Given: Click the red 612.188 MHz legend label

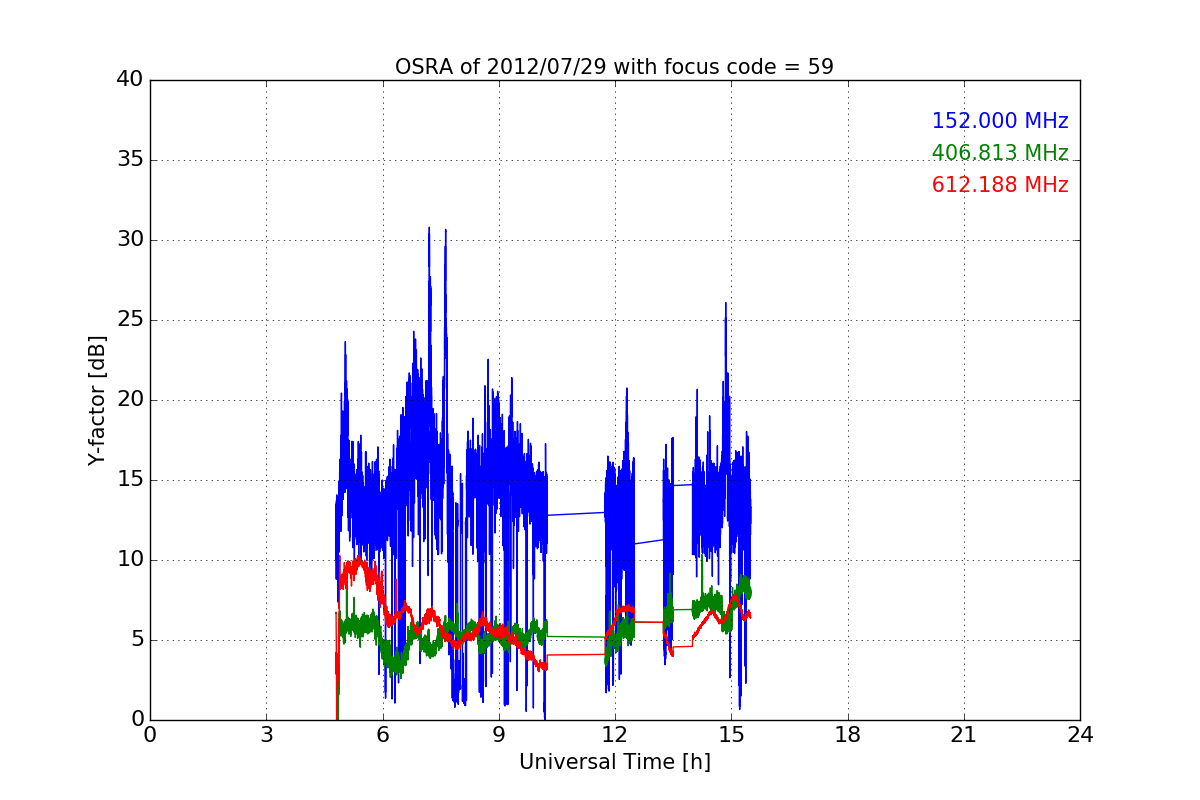Looking at the screenshot, I should [1000, 185].
